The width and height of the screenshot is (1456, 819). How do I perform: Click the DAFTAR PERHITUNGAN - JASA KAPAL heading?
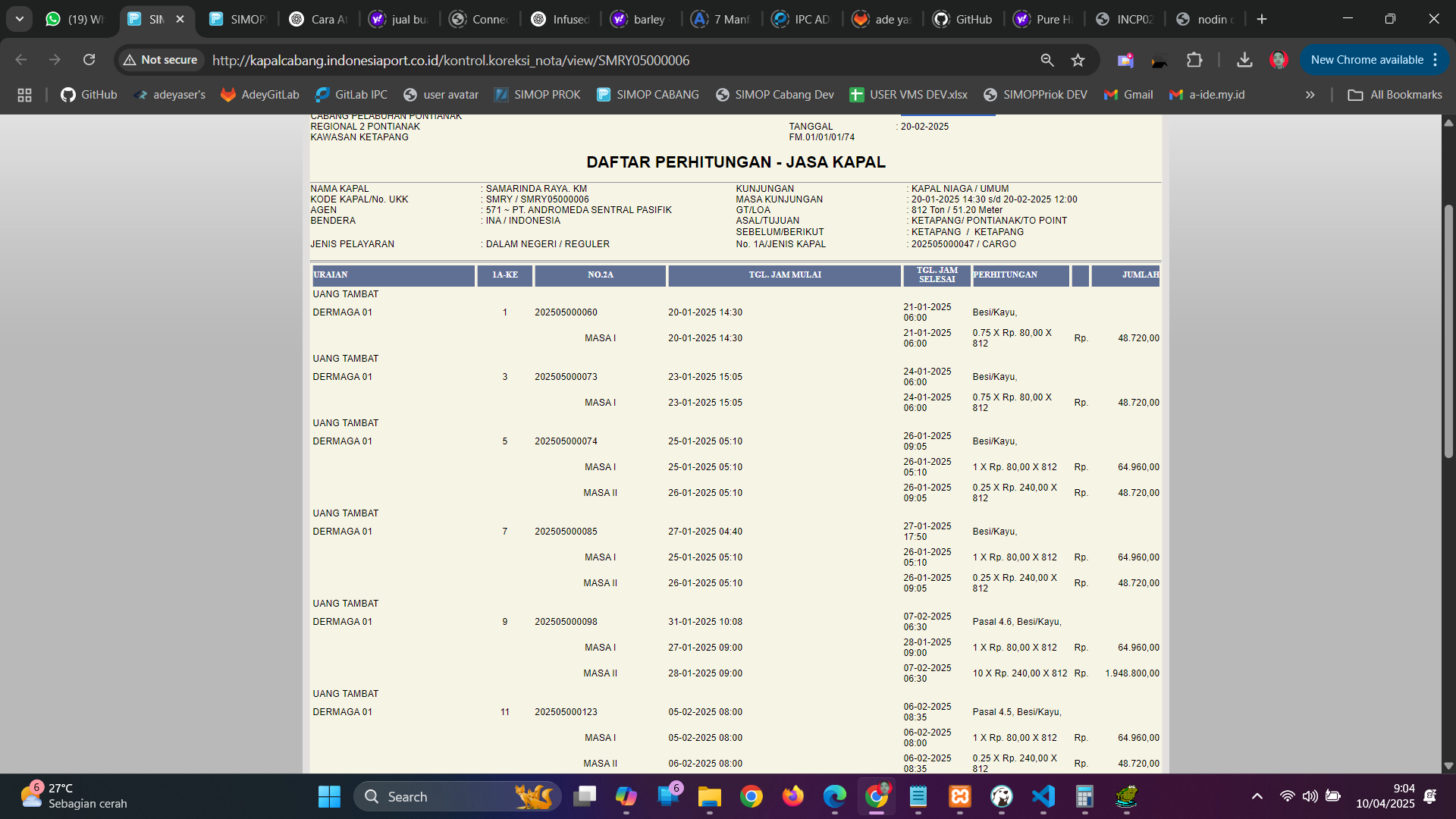coord(736,162)
